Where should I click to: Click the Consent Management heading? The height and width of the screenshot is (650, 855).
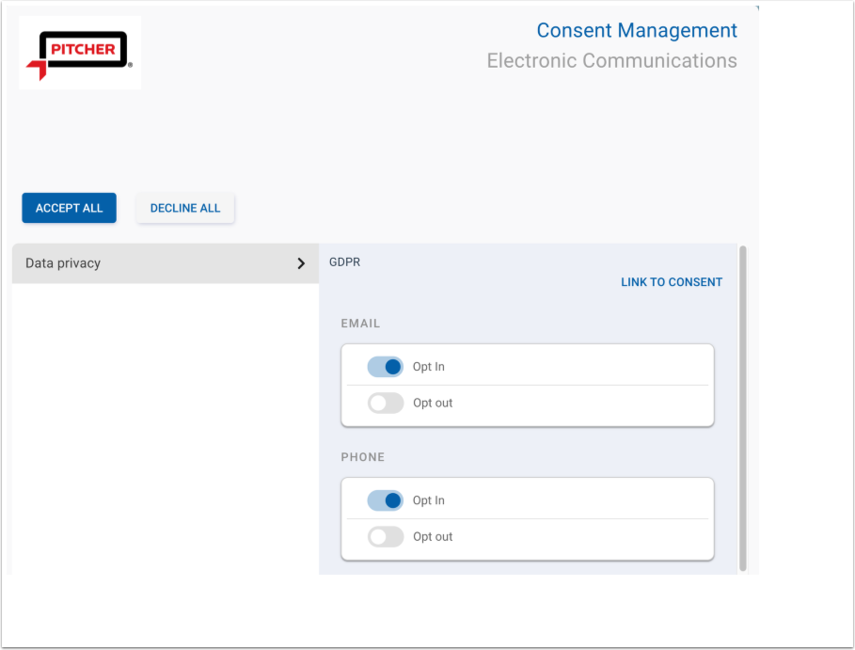[x=636, y=31]
